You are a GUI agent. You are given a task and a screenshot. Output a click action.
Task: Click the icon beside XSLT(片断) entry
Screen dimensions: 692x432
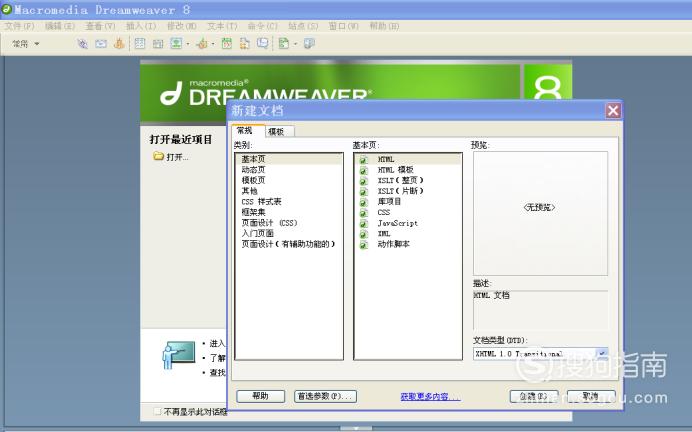[363, 191]
